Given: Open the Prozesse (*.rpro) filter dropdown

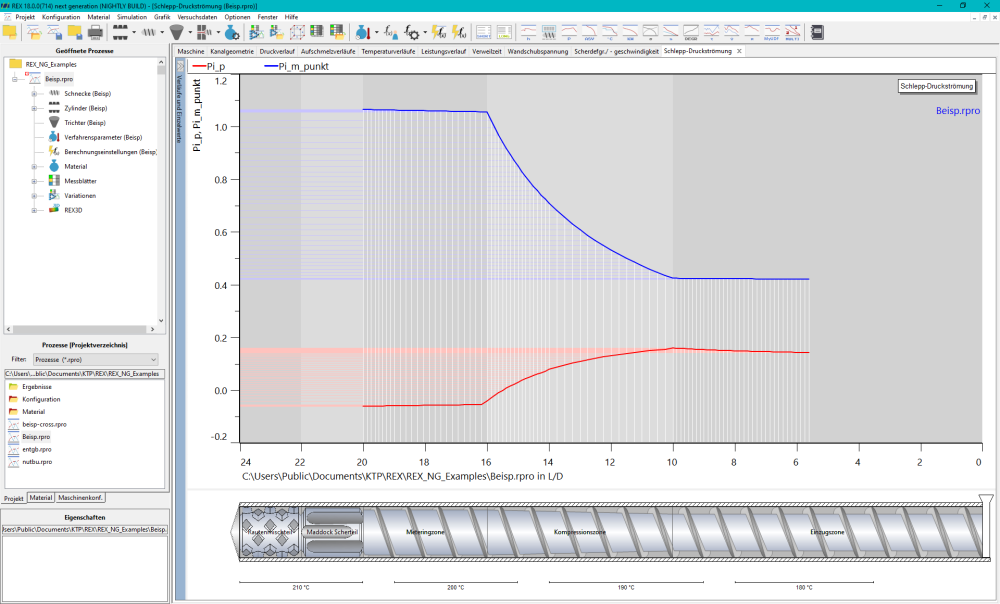Looking at the screenshot, I should (96, 360).
